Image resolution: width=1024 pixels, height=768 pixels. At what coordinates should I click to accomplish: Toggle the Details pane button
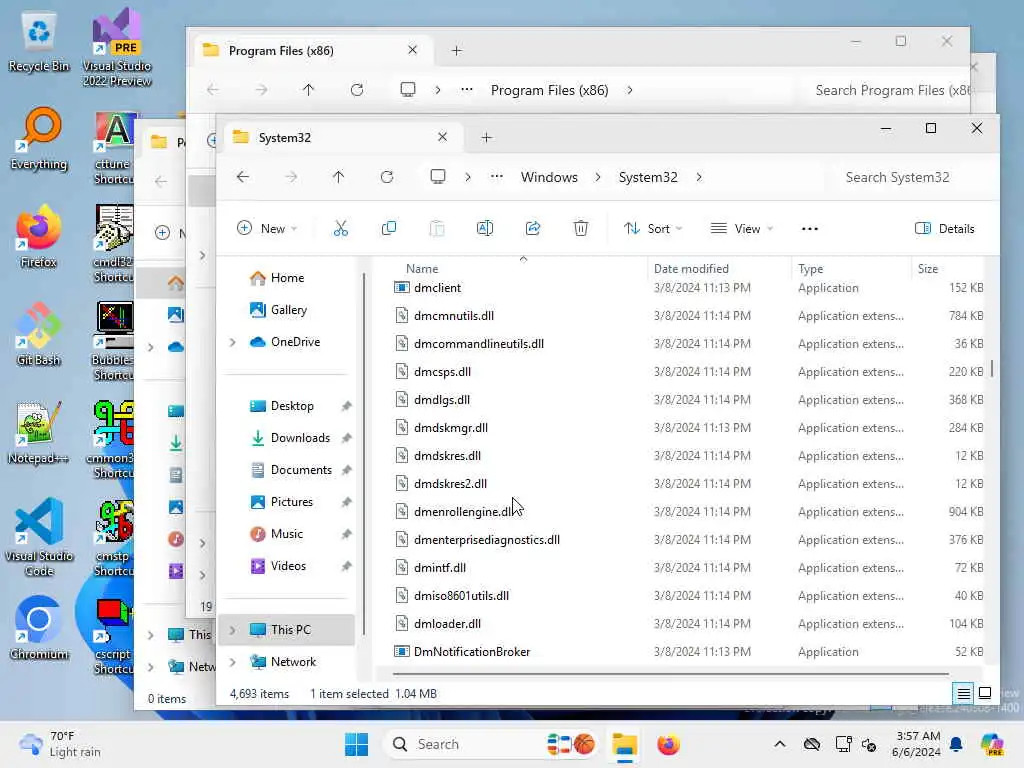[945, 228]
